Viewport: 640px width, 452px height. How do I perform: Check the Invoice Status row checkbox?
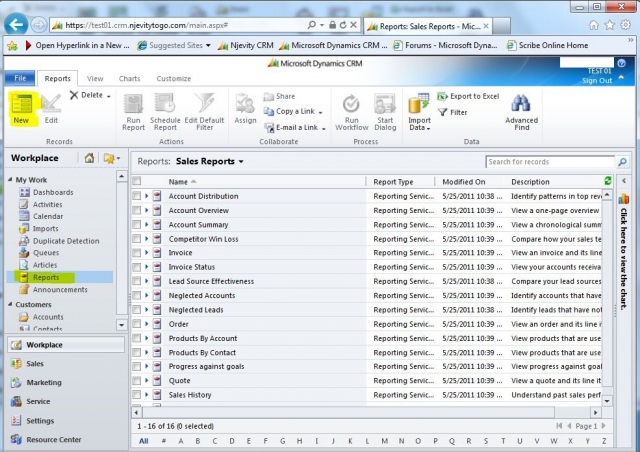136,267
